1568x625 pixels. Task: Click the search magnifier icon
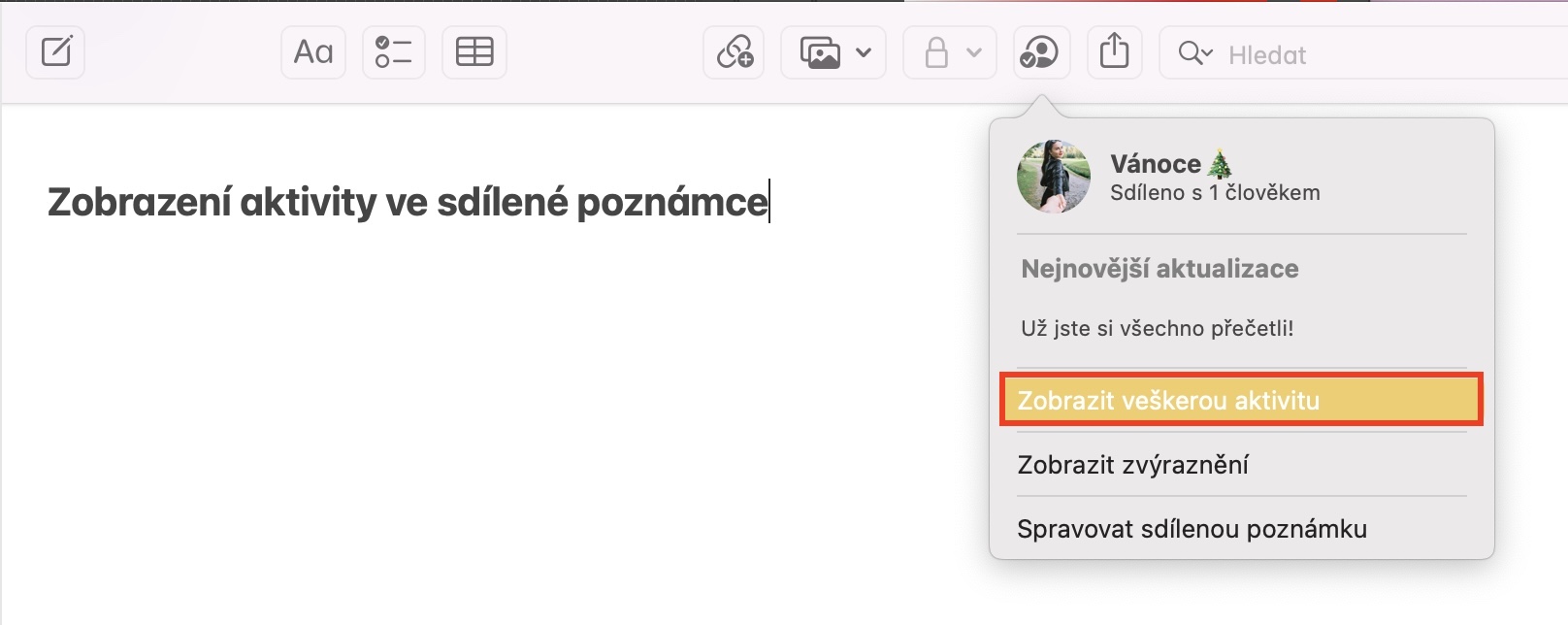[1190, 52]
